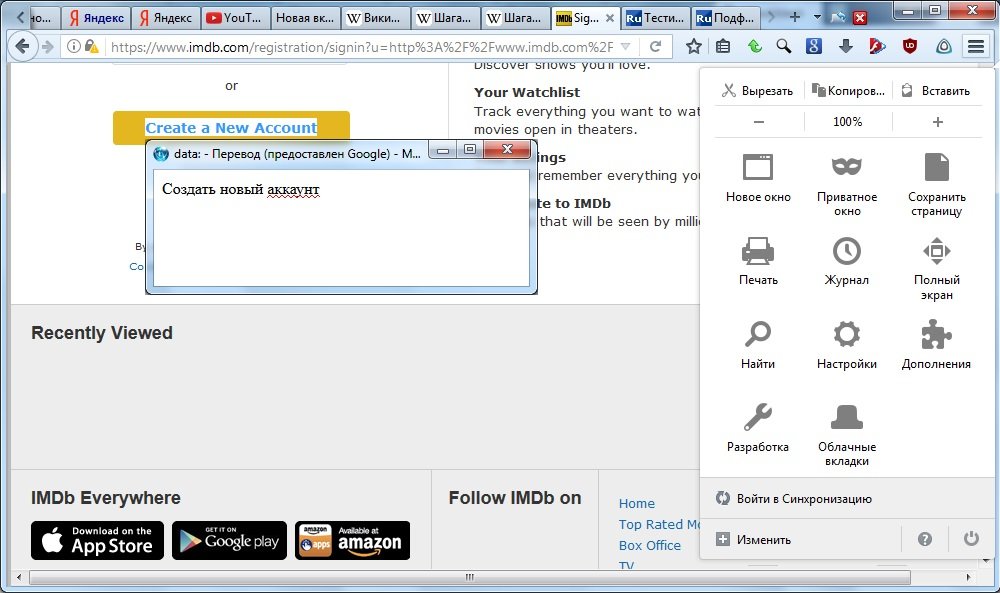
Task: Go back with the browser Back arrow
Action: (x=22, y=46)
